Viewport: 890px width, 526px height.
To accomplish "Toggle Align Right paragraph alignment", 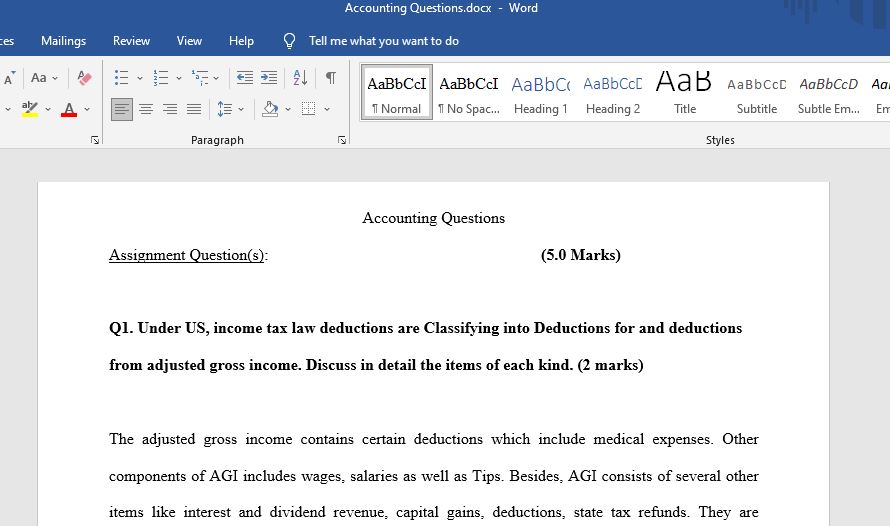I will pyautogui.click(x=170, y=109).
